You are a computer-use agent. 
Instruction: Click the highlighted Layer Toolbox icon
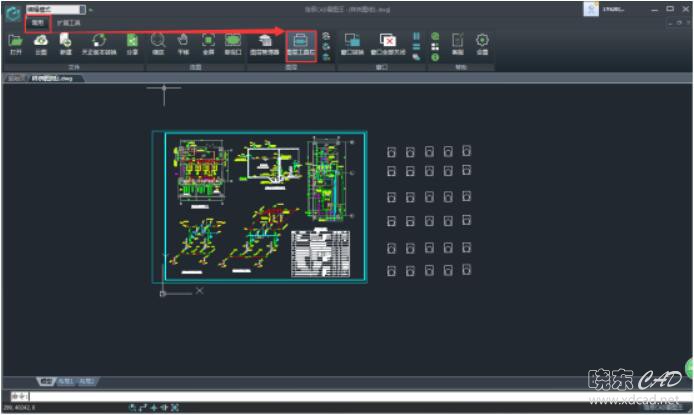(300, 42)
